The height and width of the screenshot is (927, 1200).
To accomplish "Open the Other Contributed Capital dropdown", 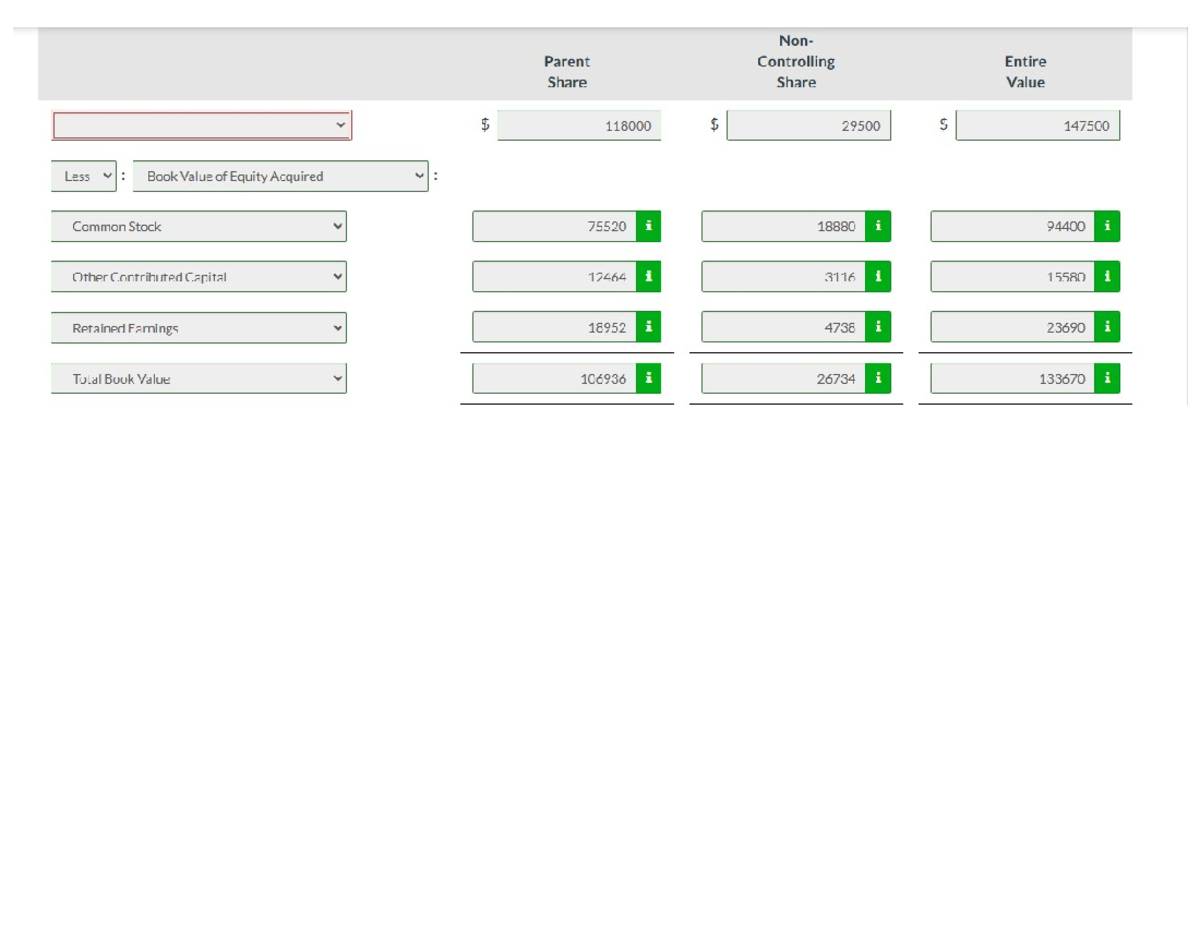I will tap(199, 277).
